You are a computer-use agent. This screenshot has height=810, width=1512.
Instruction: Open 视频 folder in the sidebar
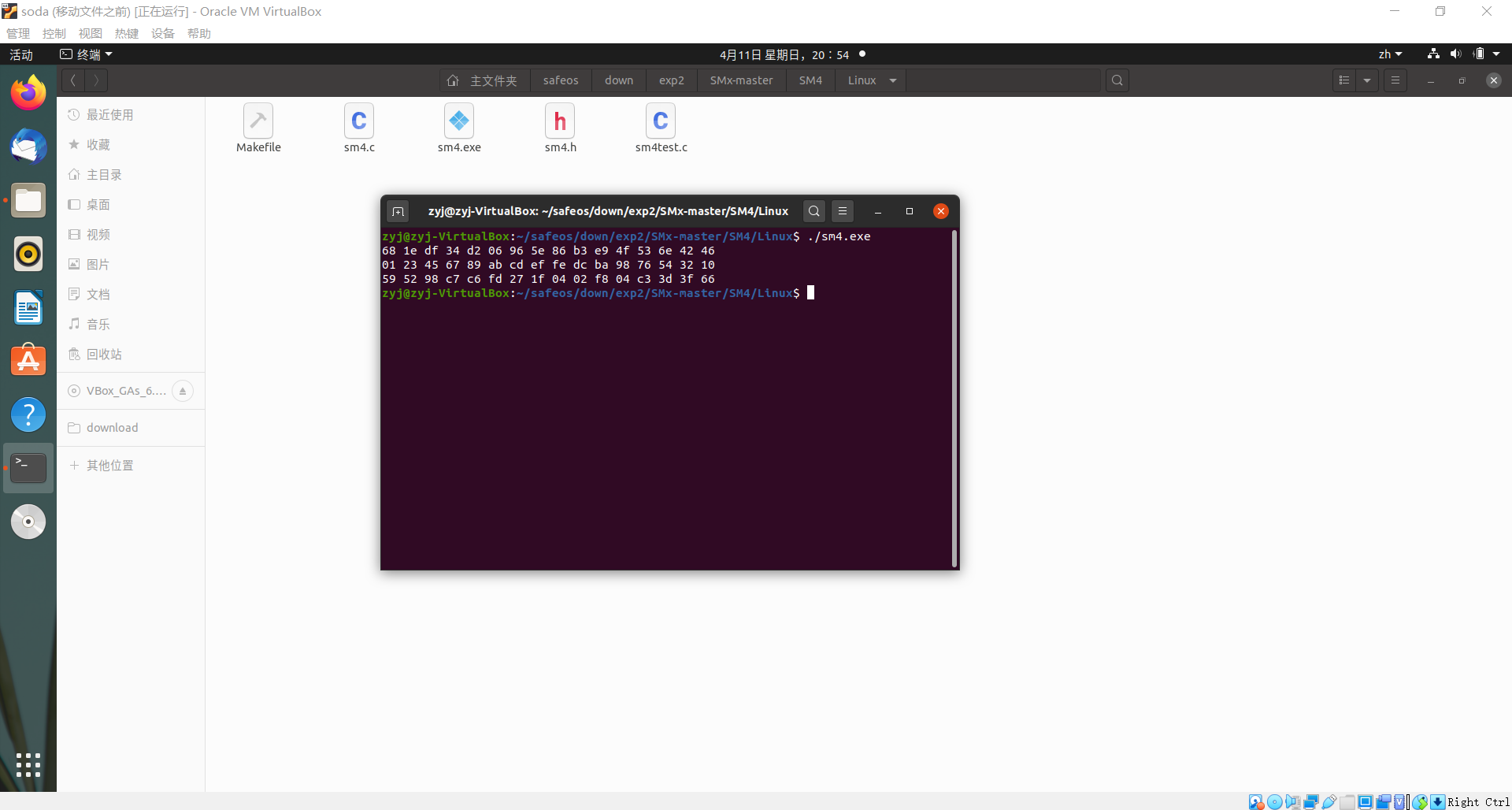[x=131, y=235]
